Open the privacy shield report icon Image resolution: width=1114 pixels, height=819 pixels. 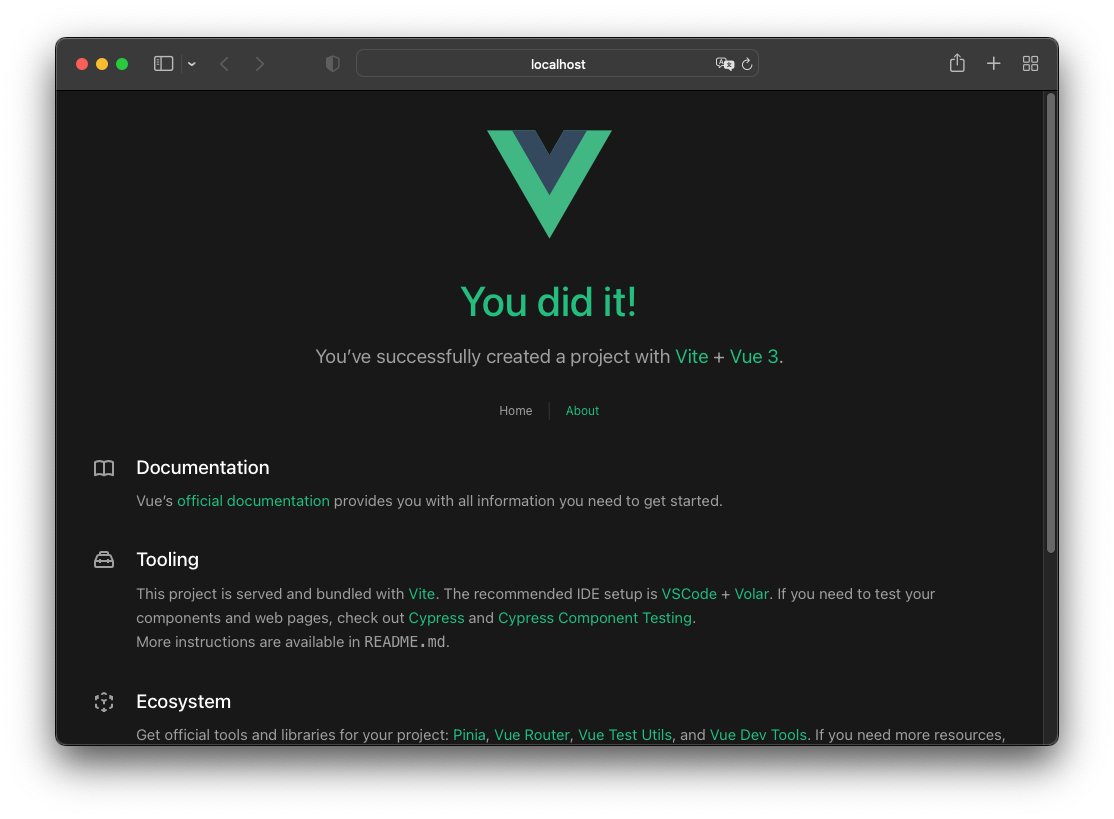[332, 64]
